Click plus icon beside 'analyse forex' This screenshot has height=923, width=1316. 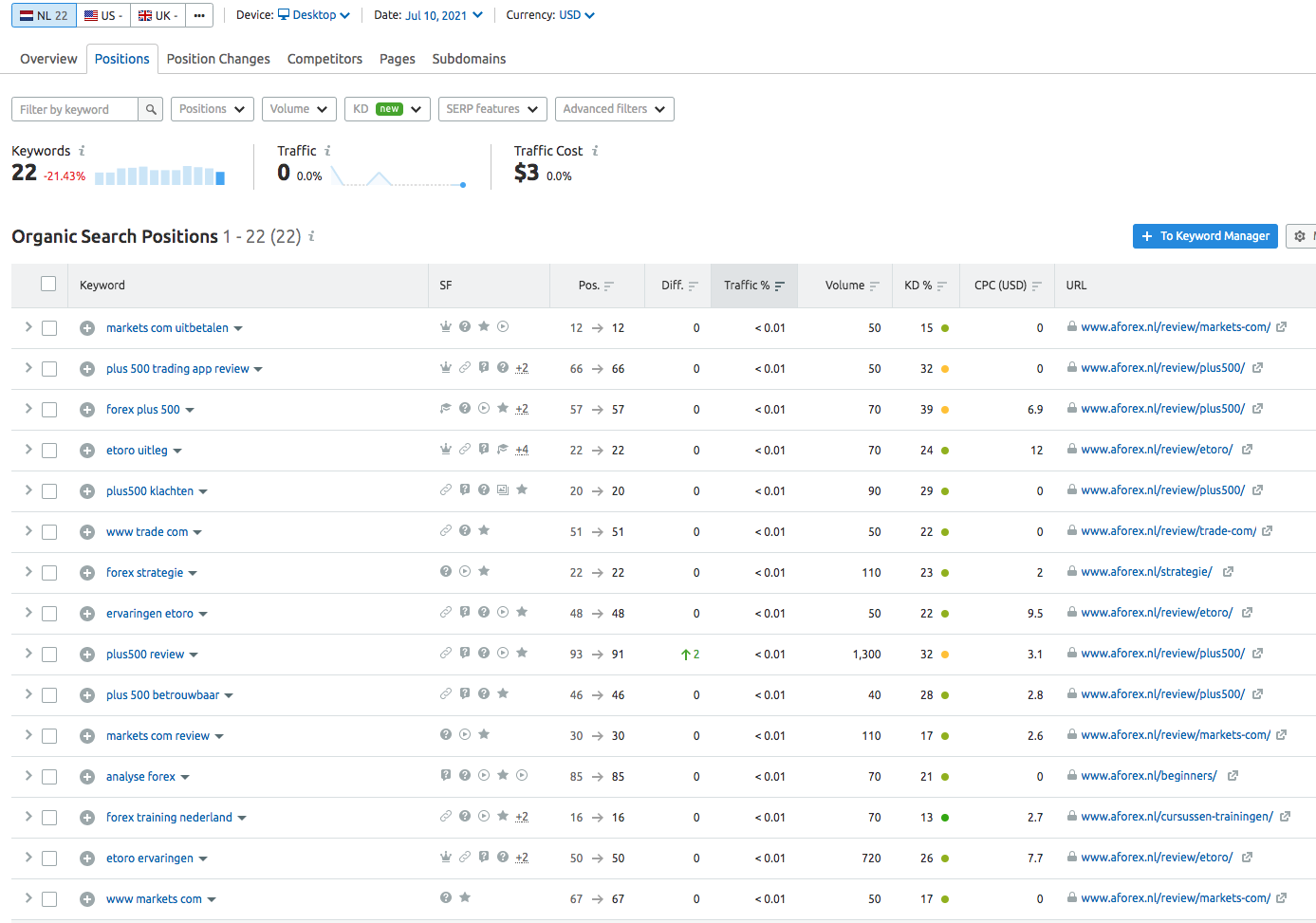pos(87,777)
